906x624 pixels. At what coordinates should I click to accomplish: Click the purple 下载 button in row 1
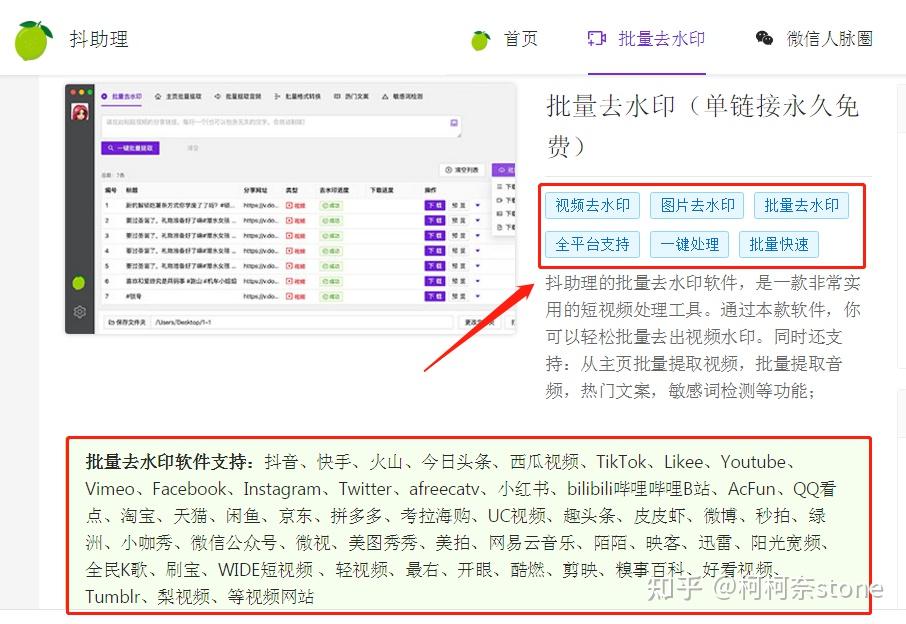[435, 205]
